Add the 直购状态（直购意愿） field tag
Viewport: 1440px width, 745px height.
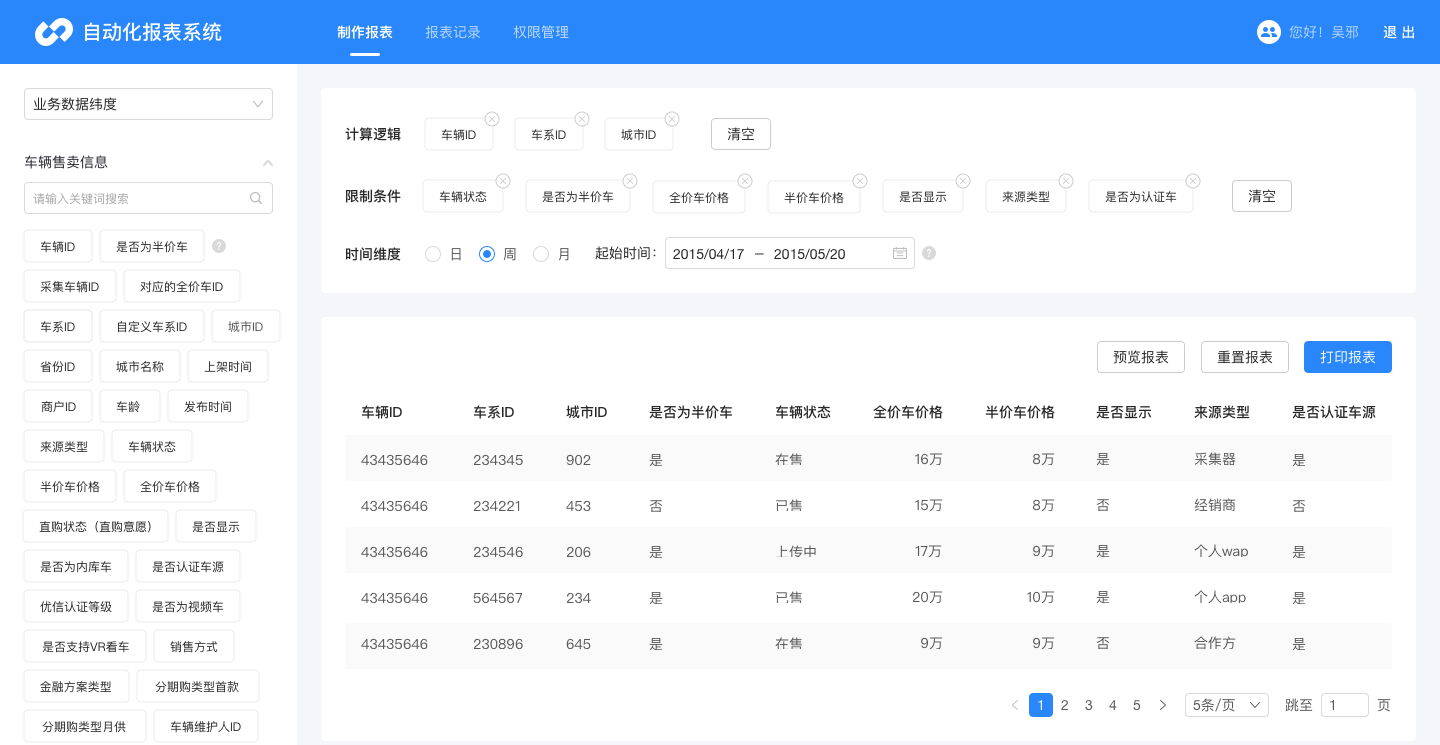tap(96, 526)
